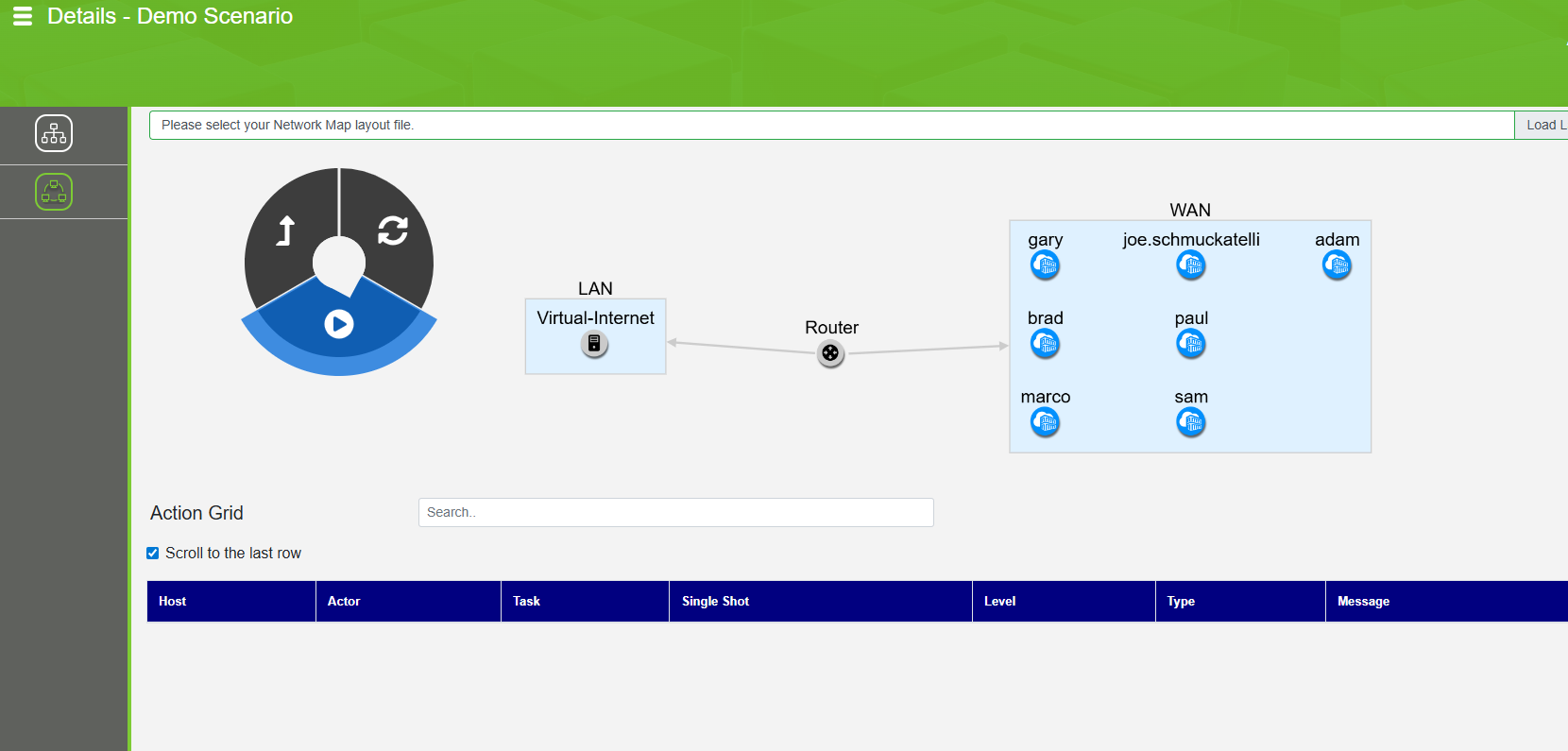Click the up arrow in circular menu

[285, 230]
